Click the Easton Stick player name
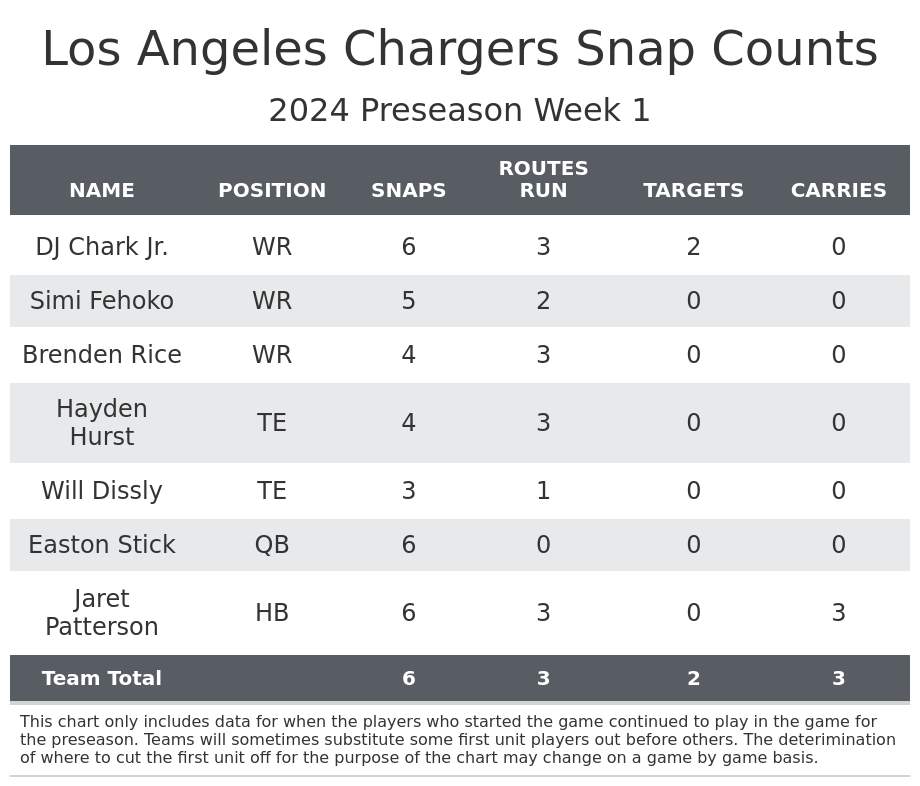This screenshot has height=786, width=920. 102,545
